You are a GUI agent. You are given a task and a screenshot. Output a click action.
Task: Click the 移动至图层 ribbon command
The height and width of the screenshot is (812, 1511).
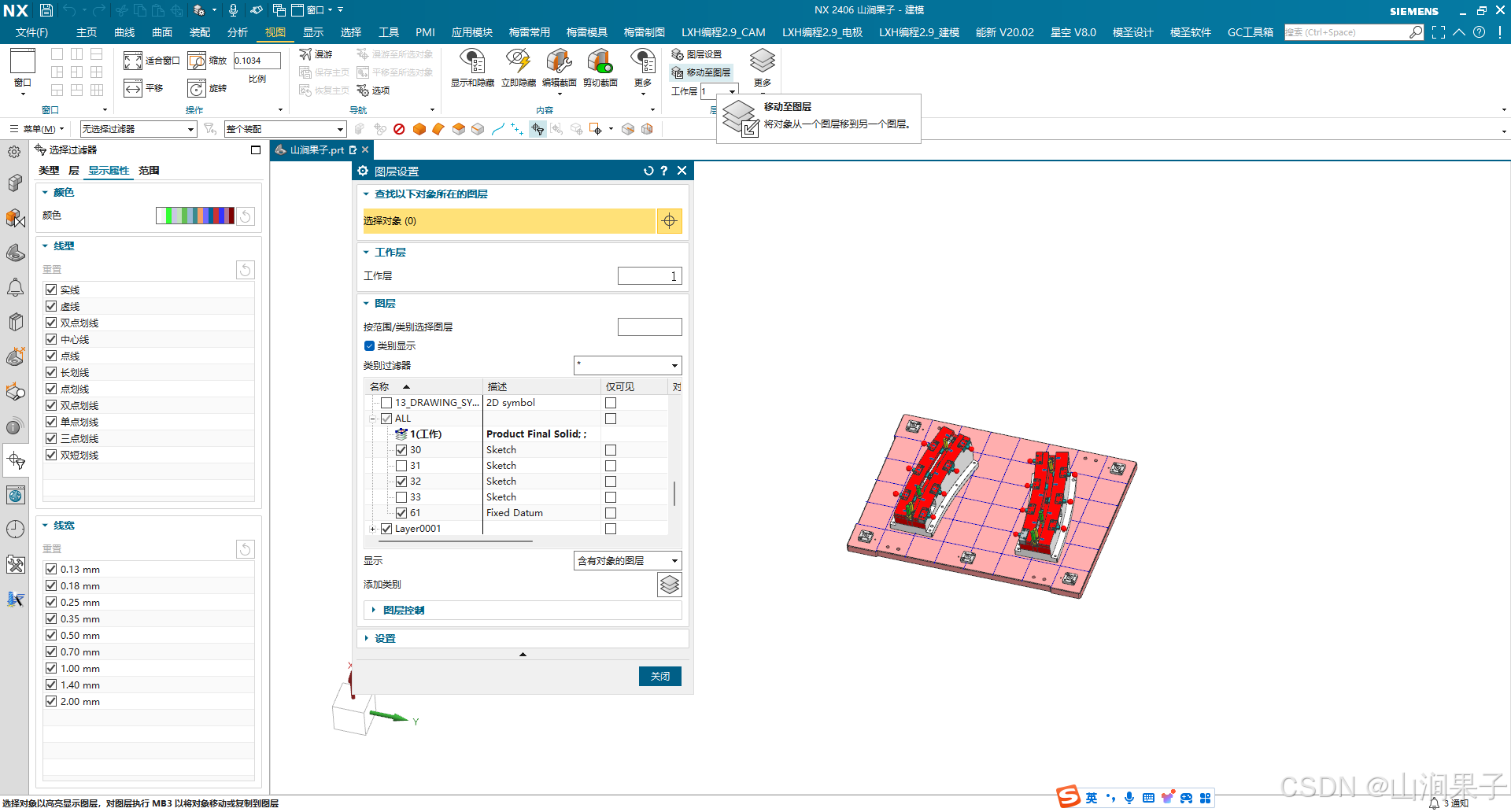(700, 72)
